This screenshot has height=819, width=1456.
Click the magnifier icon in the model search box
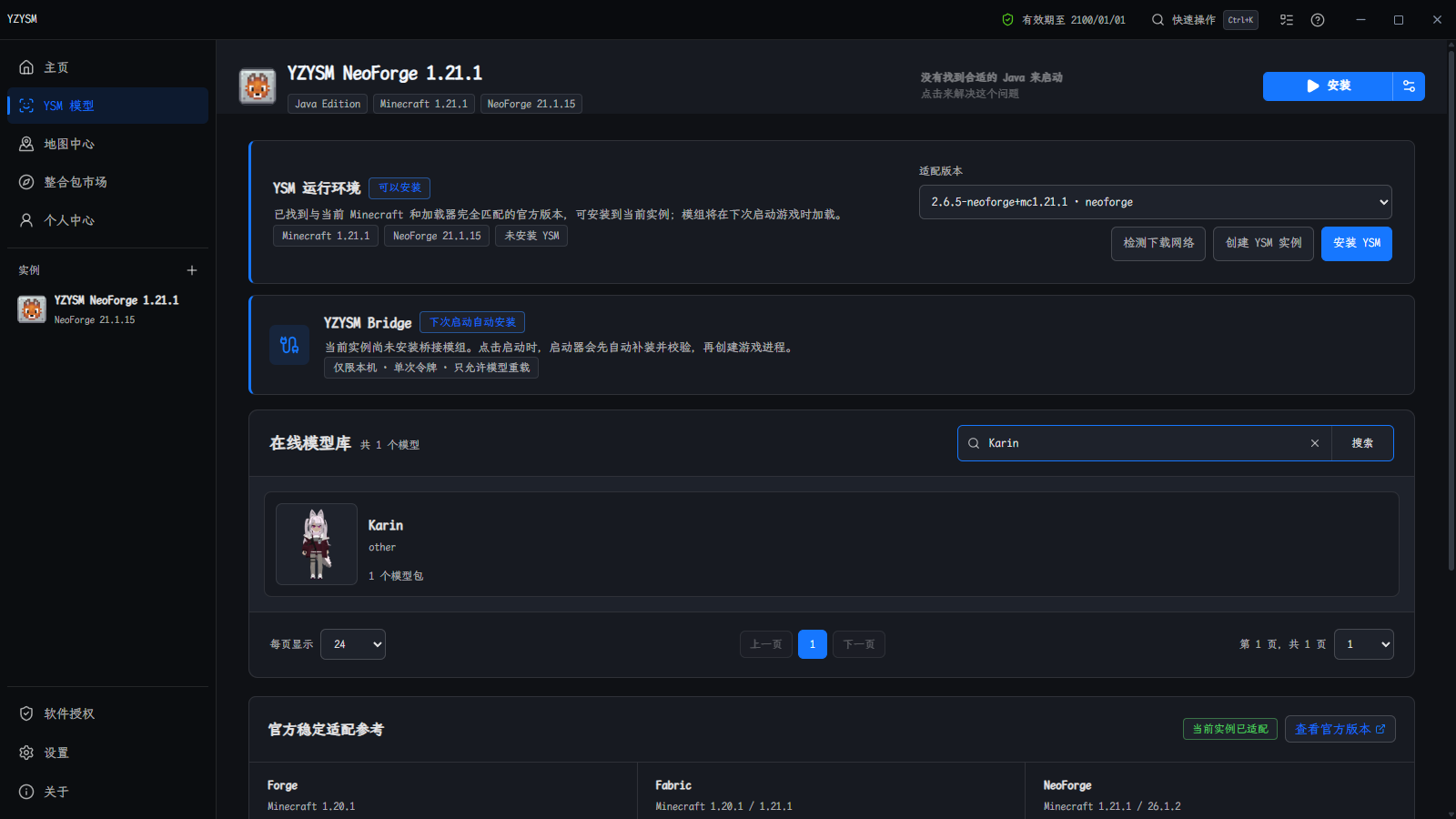(974, 443)
